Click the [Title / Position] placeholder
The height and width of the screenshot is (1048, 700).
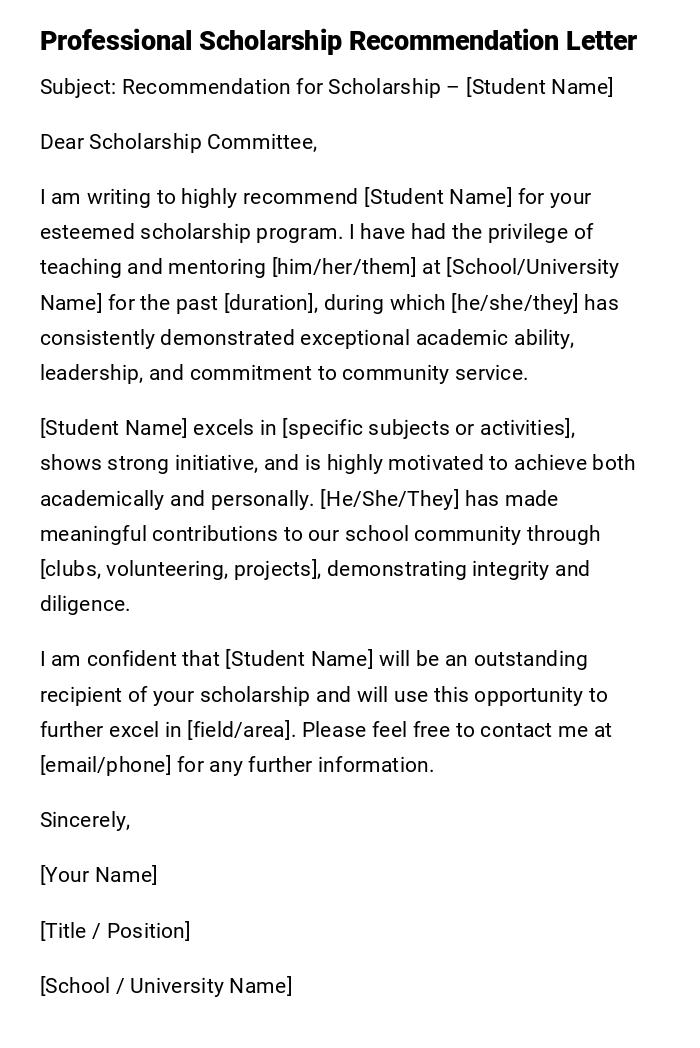coord(115,931)
